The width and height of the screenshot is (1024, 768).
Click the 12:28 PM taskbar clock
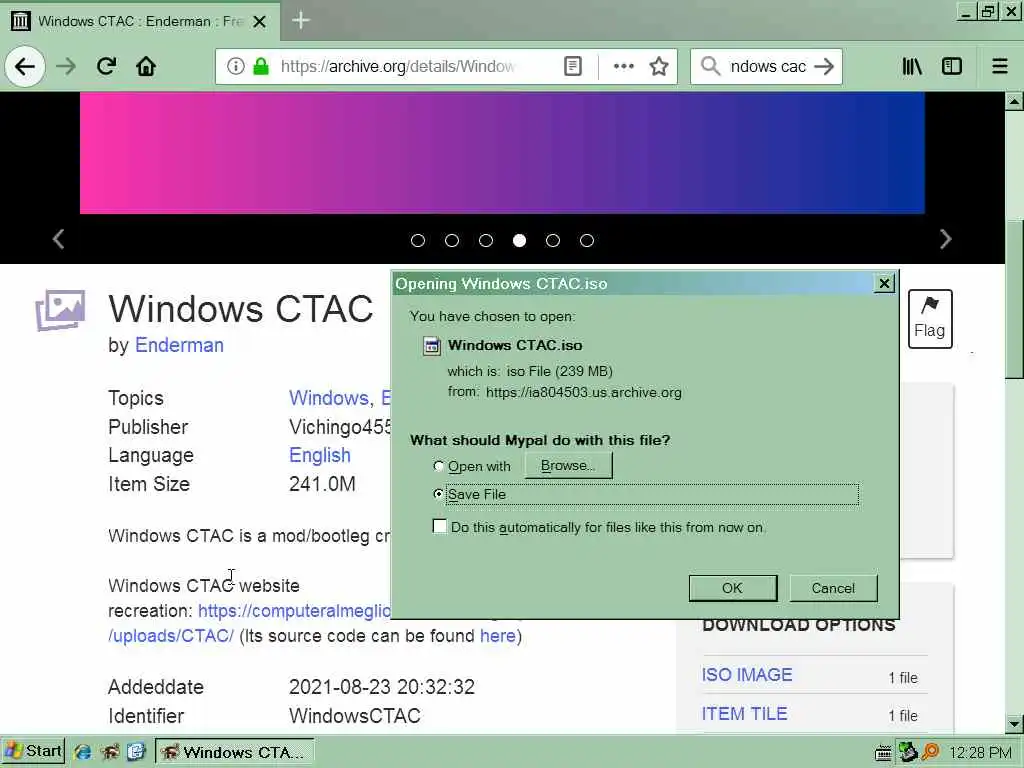[x=980, y=753]
